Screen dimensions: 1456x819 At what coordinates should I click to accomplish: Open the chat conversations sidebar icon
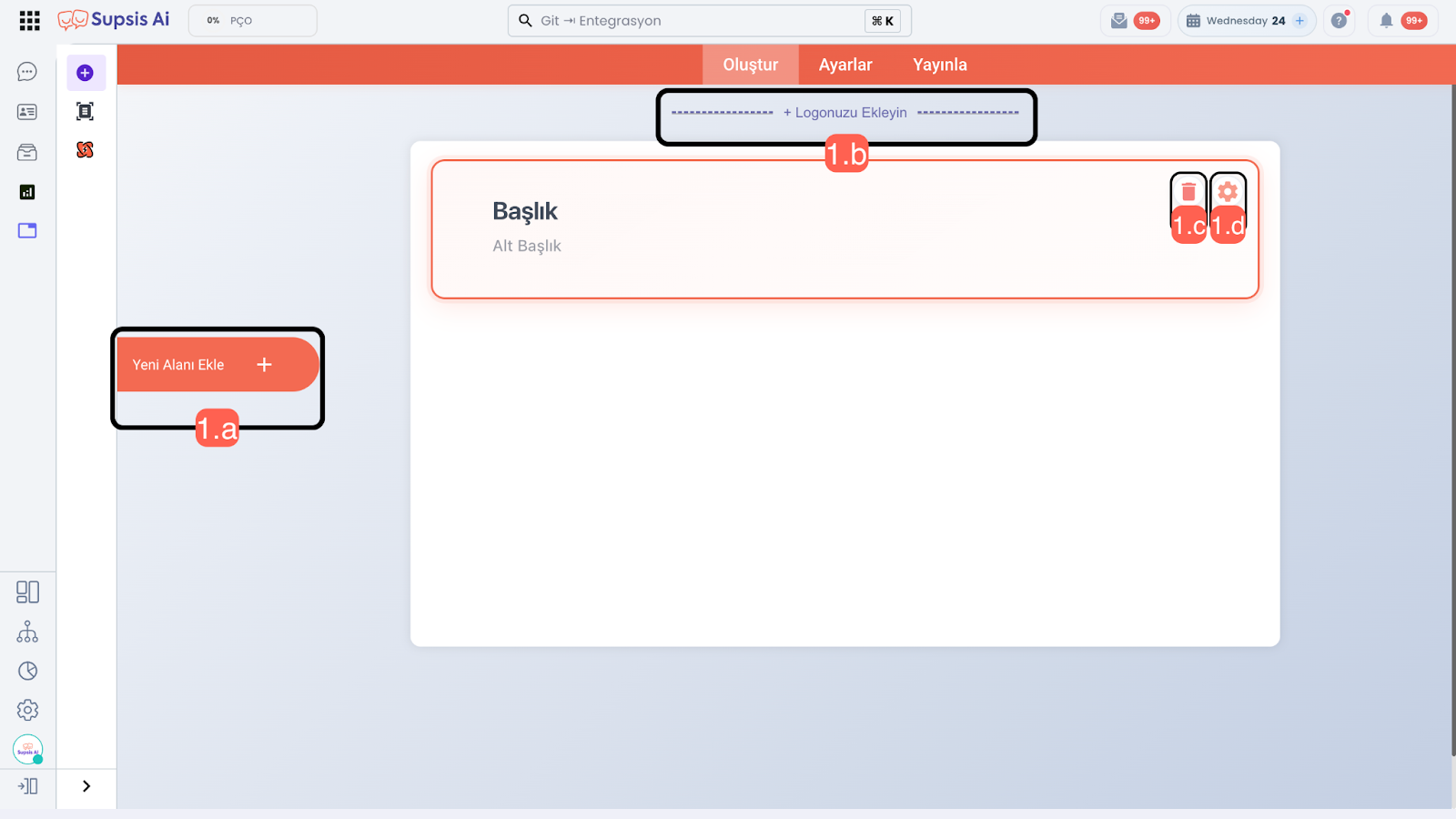(x=27, y=72)
